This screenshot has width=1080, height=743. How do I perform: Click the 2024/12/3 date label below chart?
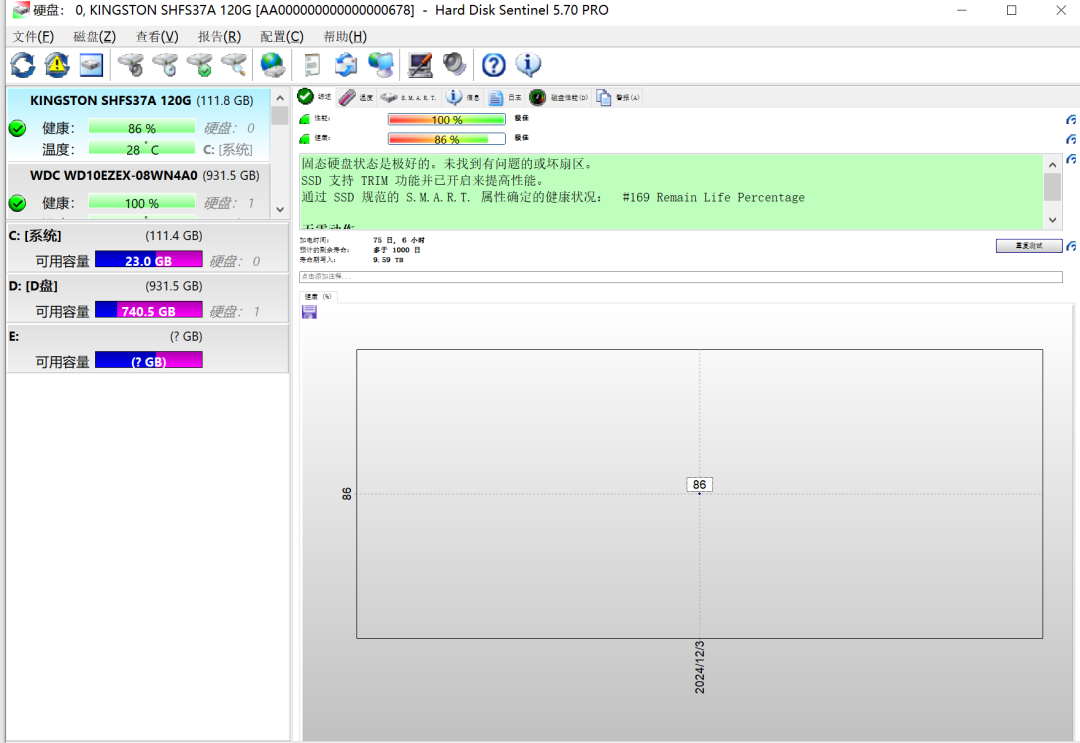coord(699,667)
